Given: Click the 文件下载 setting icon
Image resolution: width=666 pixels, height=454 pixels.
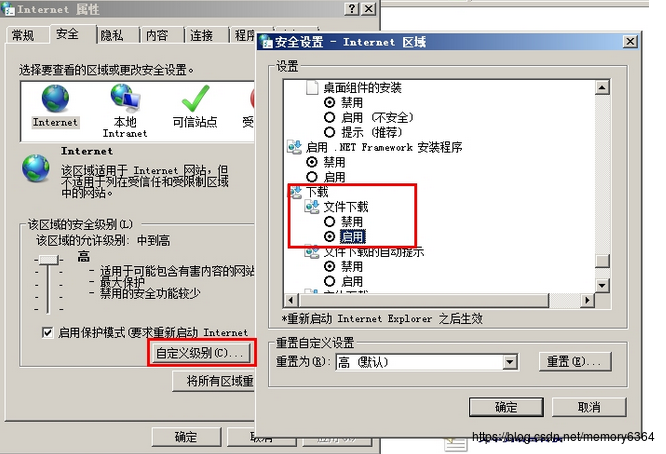Looking at the screenshot, I should point(312,207).
